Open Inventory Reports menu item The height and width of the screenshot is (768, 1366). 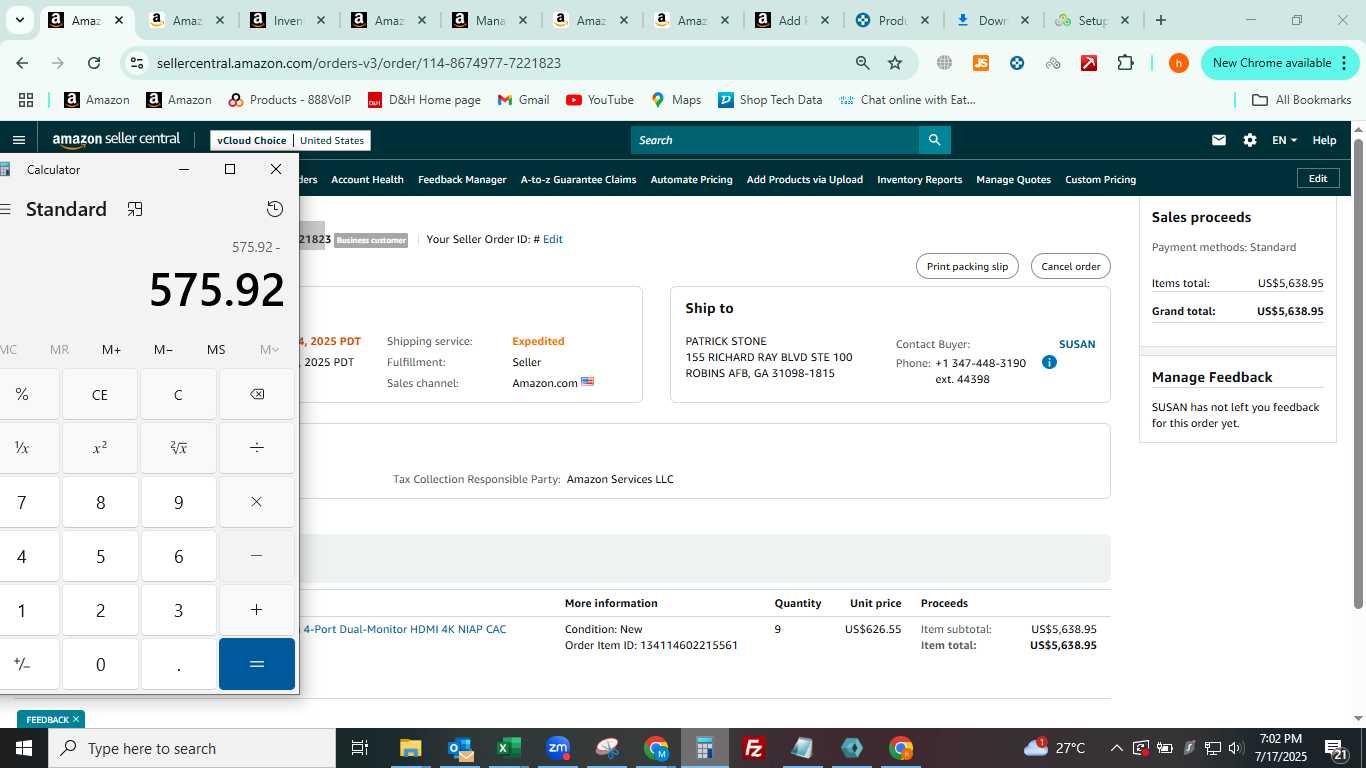919,179
